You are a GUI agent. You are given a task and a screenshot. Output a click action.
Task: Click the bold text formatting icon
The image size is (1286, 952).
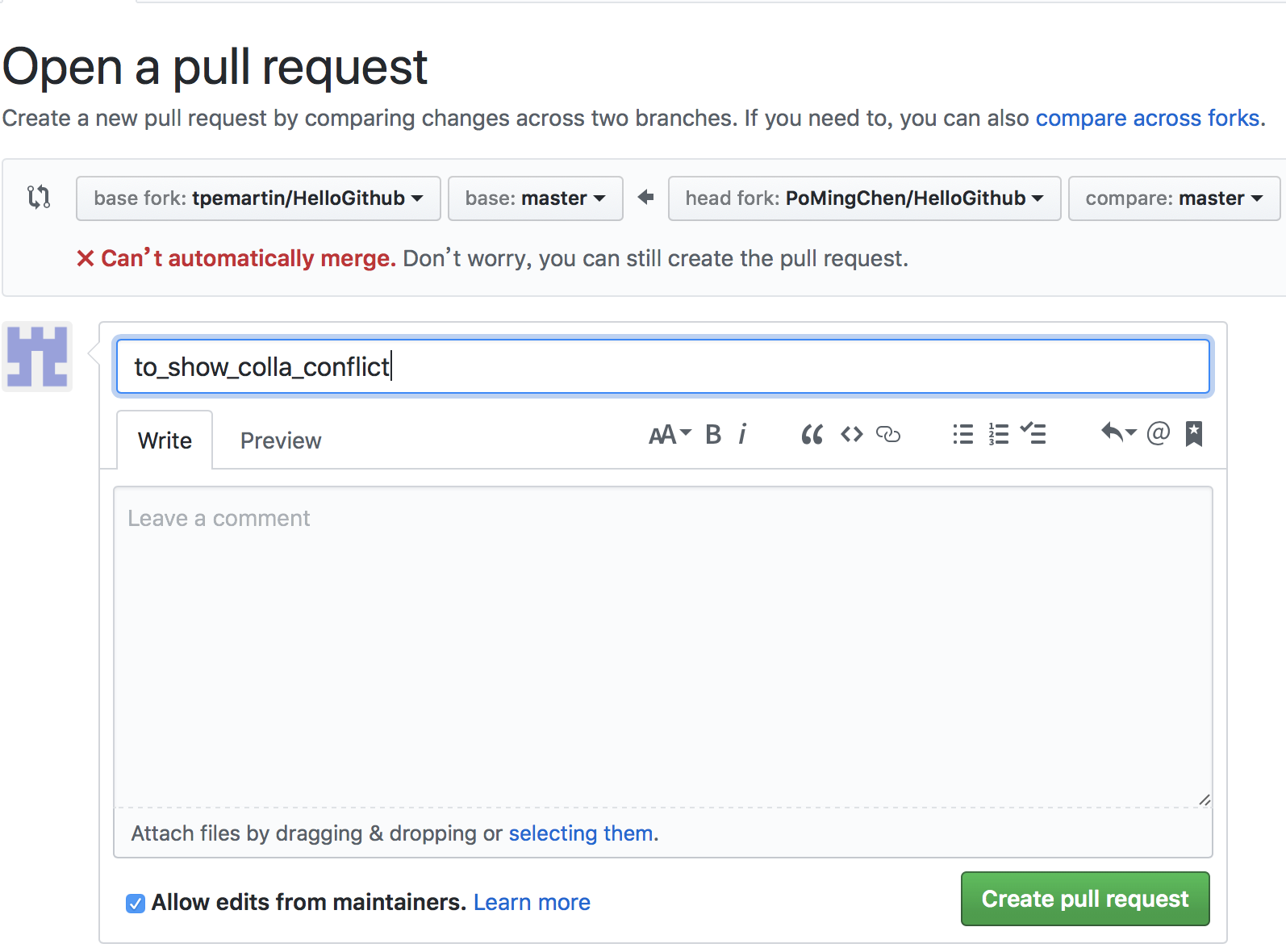(x=713, y=435)
